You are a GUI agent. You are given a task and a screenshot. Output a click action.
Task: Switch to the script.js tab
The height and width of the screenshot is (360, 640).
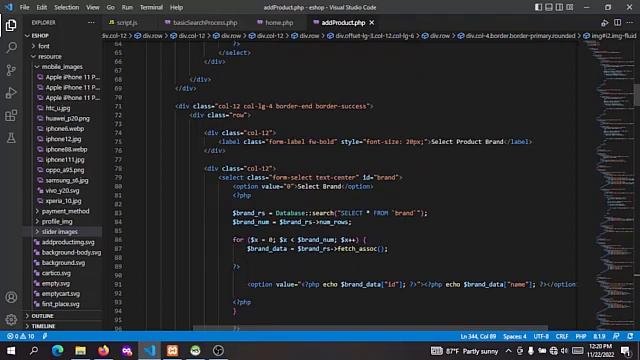point(127,22)
